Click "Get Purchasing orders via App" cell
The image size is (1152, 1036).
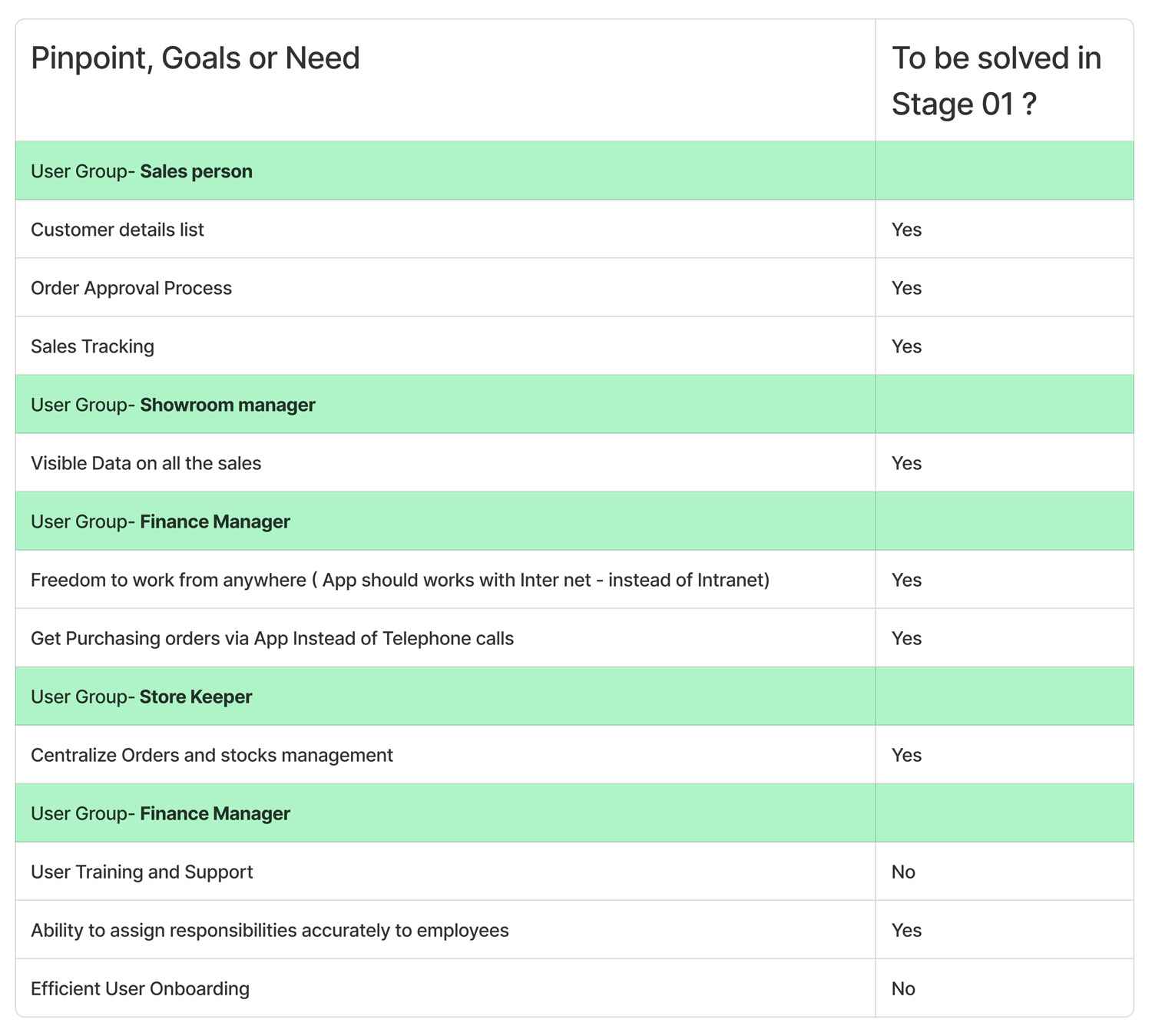272,638
